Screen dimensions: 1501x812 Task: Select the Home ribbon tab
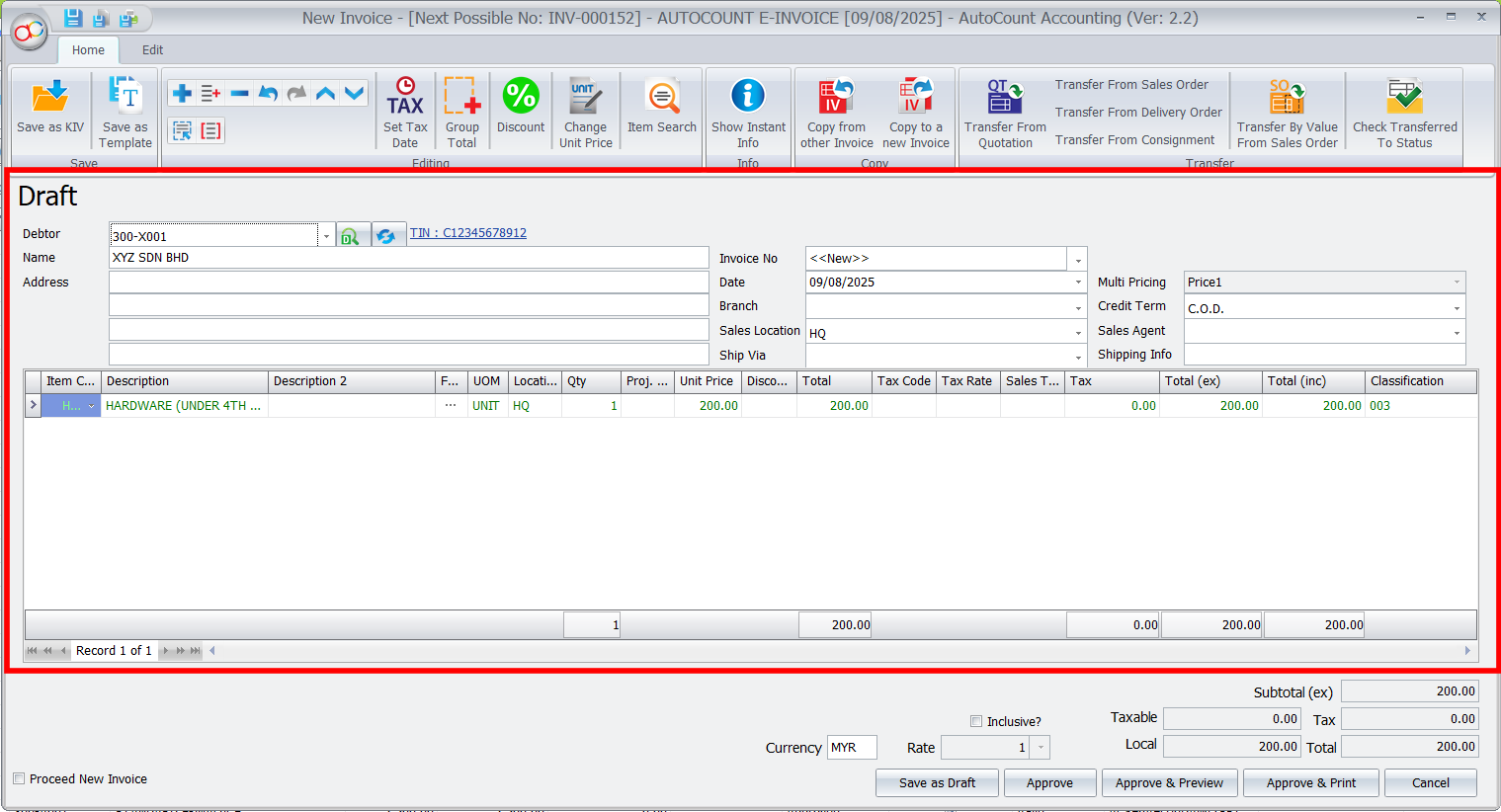click(88, 49)
